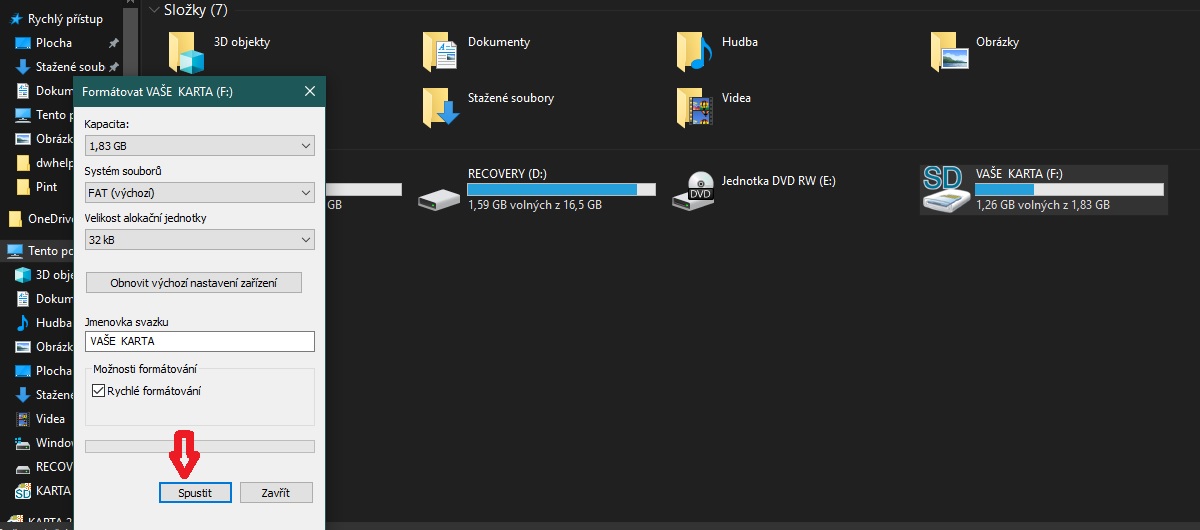This screenshot has height=530, width=1200.
Task: Select the RECOVERY (D:) drive
Action: click(x=536, y=190)
